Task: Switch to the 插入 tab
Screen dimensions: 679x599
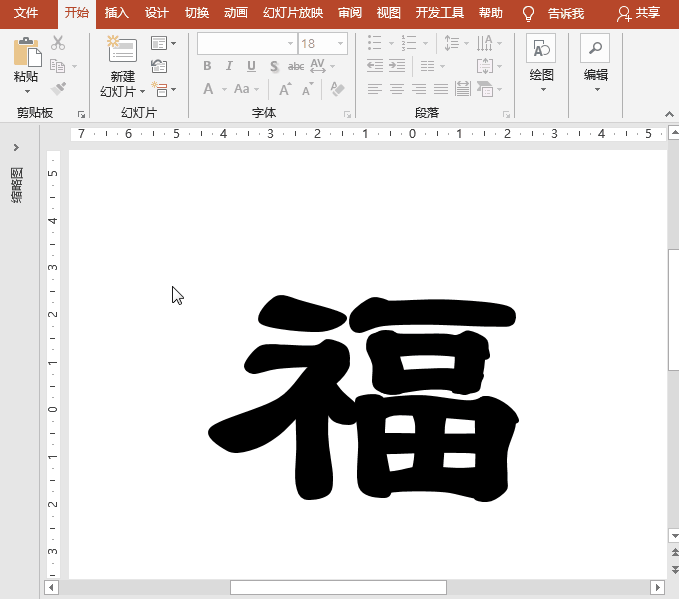Action: [x=116, y=13]
